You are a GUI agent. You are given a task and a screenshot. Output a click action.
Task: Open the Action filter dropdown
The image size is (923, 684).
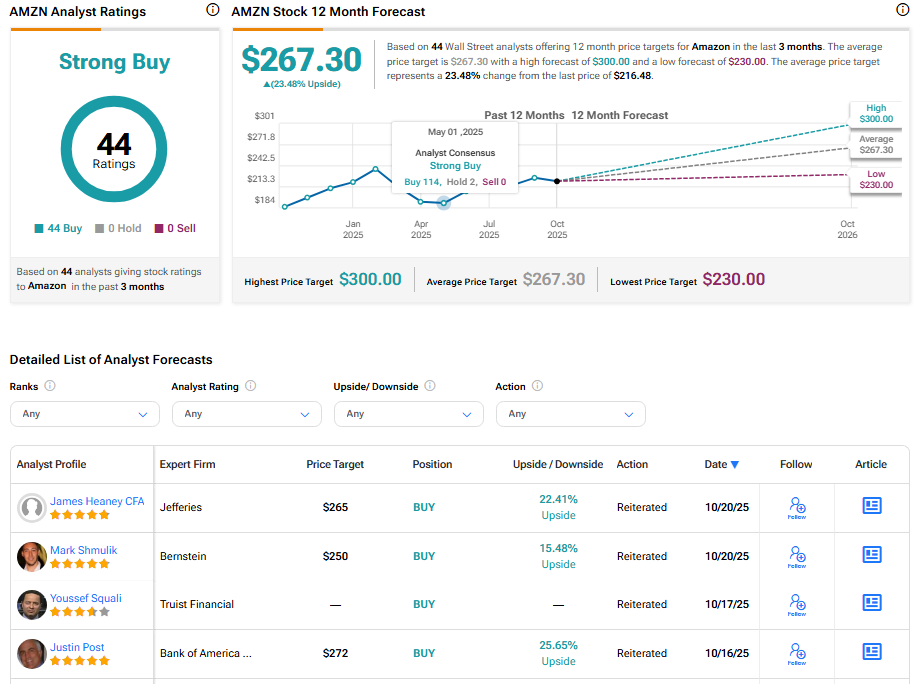(x=570, y=414)
